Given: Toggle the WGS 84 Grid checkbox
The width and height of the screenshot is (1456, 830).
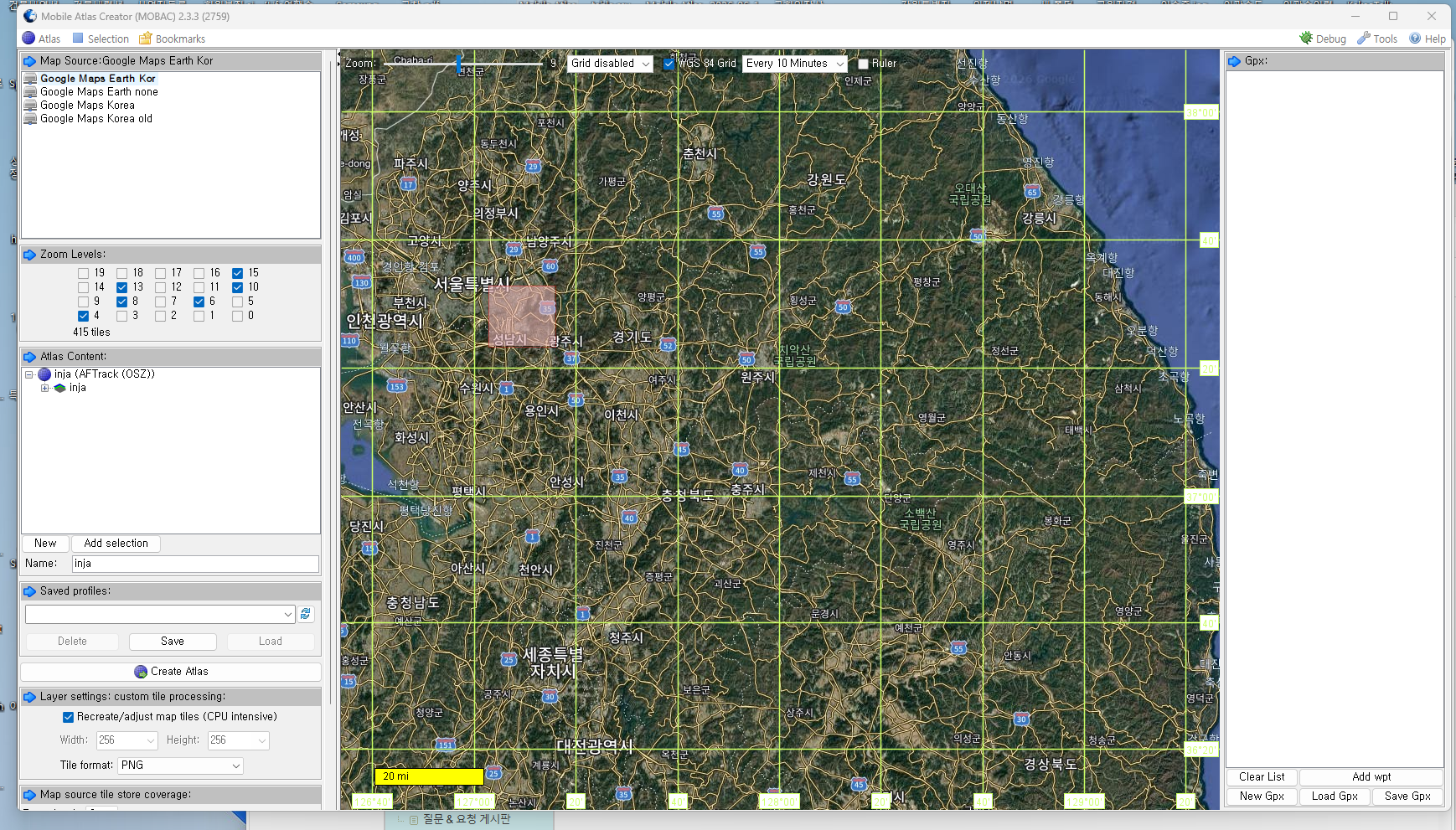Looking at the screenshot, I should tap(669, 64).
